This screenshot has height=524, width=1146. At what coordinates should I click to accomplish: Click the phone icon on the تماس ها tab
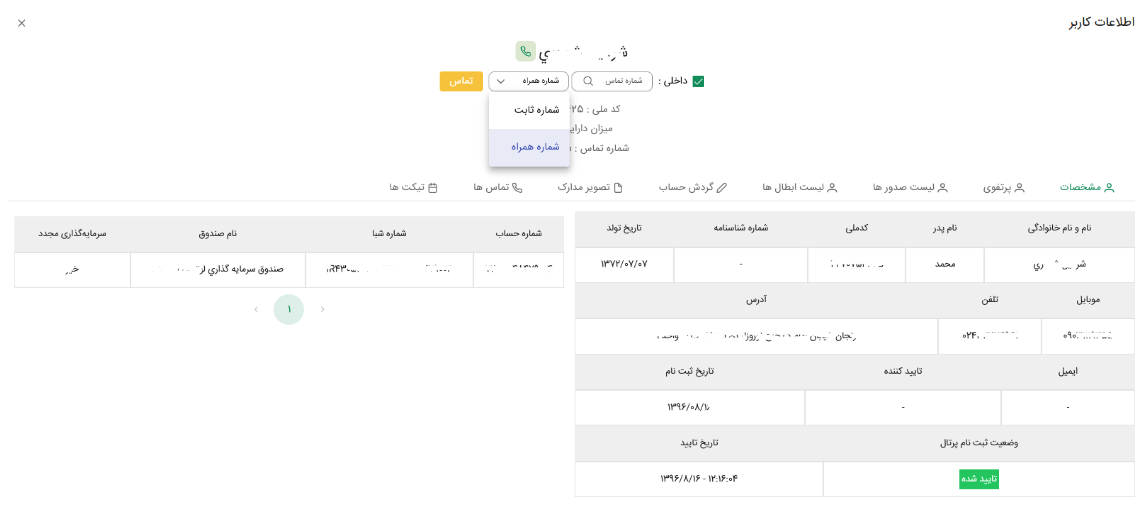517,187
